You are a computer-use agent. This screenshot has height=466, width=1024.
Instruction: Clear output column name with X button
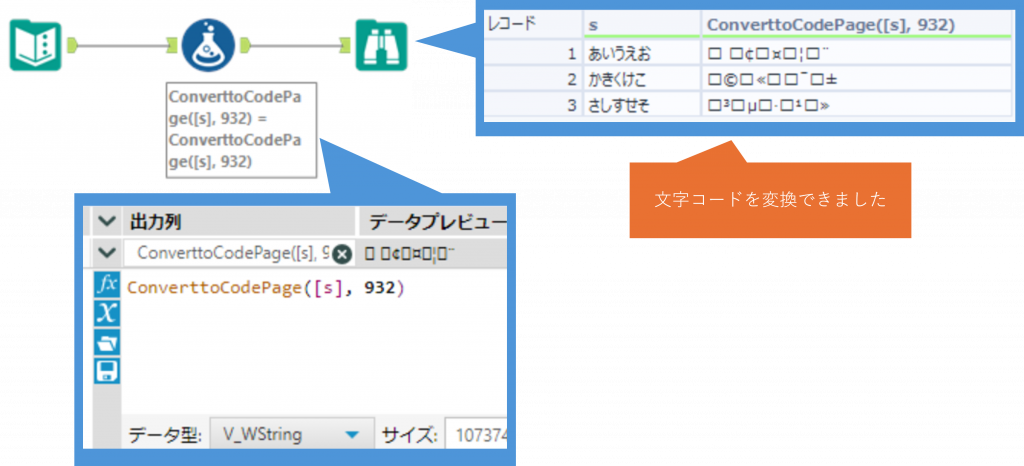click(341, 254)
